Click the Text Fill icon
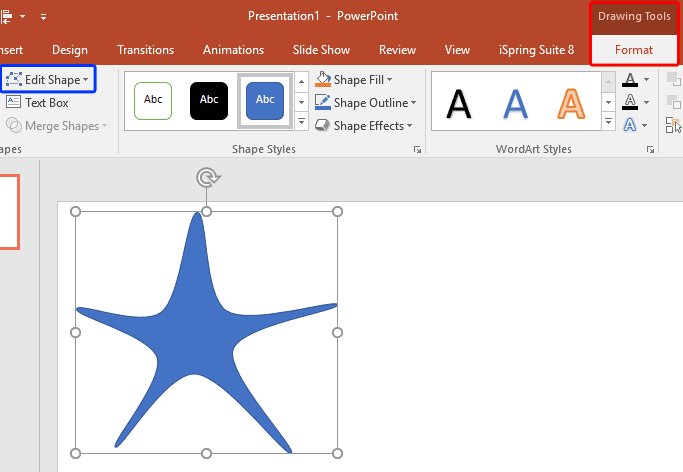The width and height of the screenshot is (683, 472). point(630,80)
